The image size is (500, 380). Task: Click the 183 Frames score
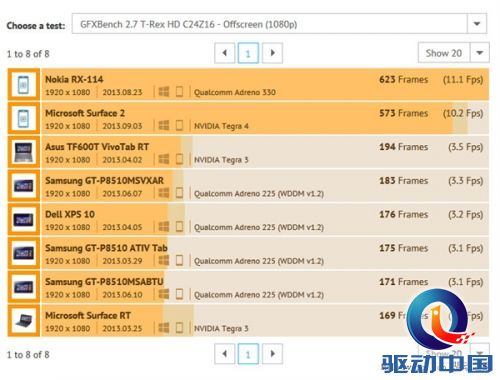403,180
